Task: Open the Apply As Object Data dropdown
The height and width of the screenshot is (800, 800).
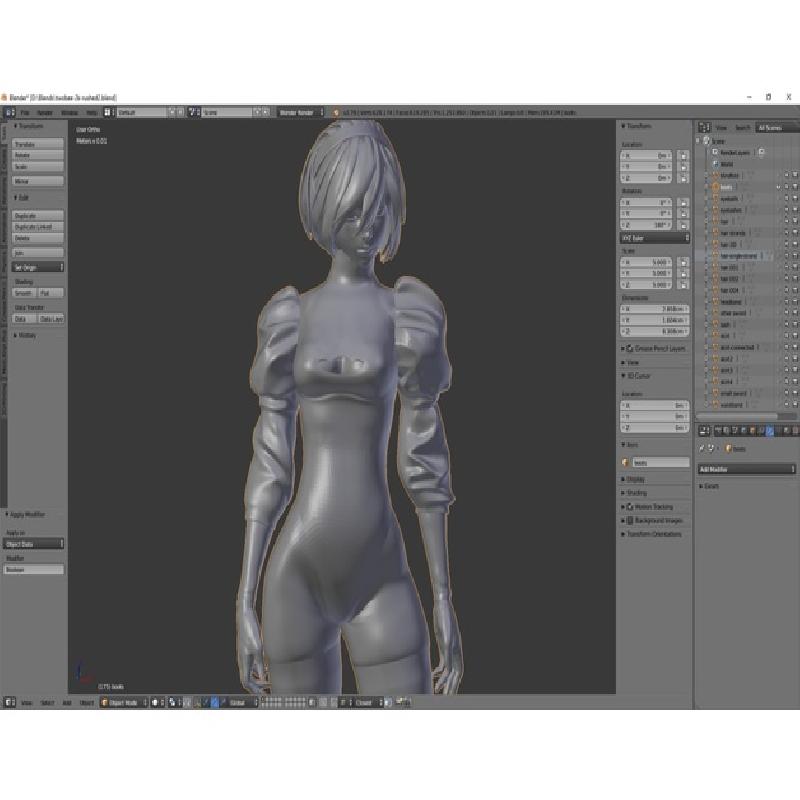Action: 34,544
